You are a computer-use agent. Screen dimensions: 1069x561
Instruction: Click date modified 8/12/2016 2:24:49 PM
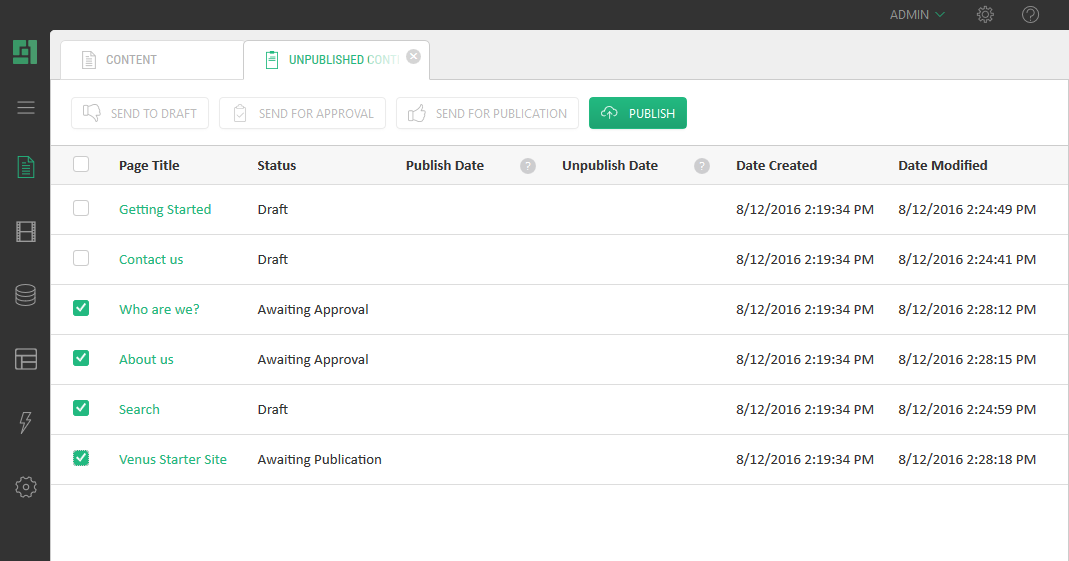click(967, 209)
